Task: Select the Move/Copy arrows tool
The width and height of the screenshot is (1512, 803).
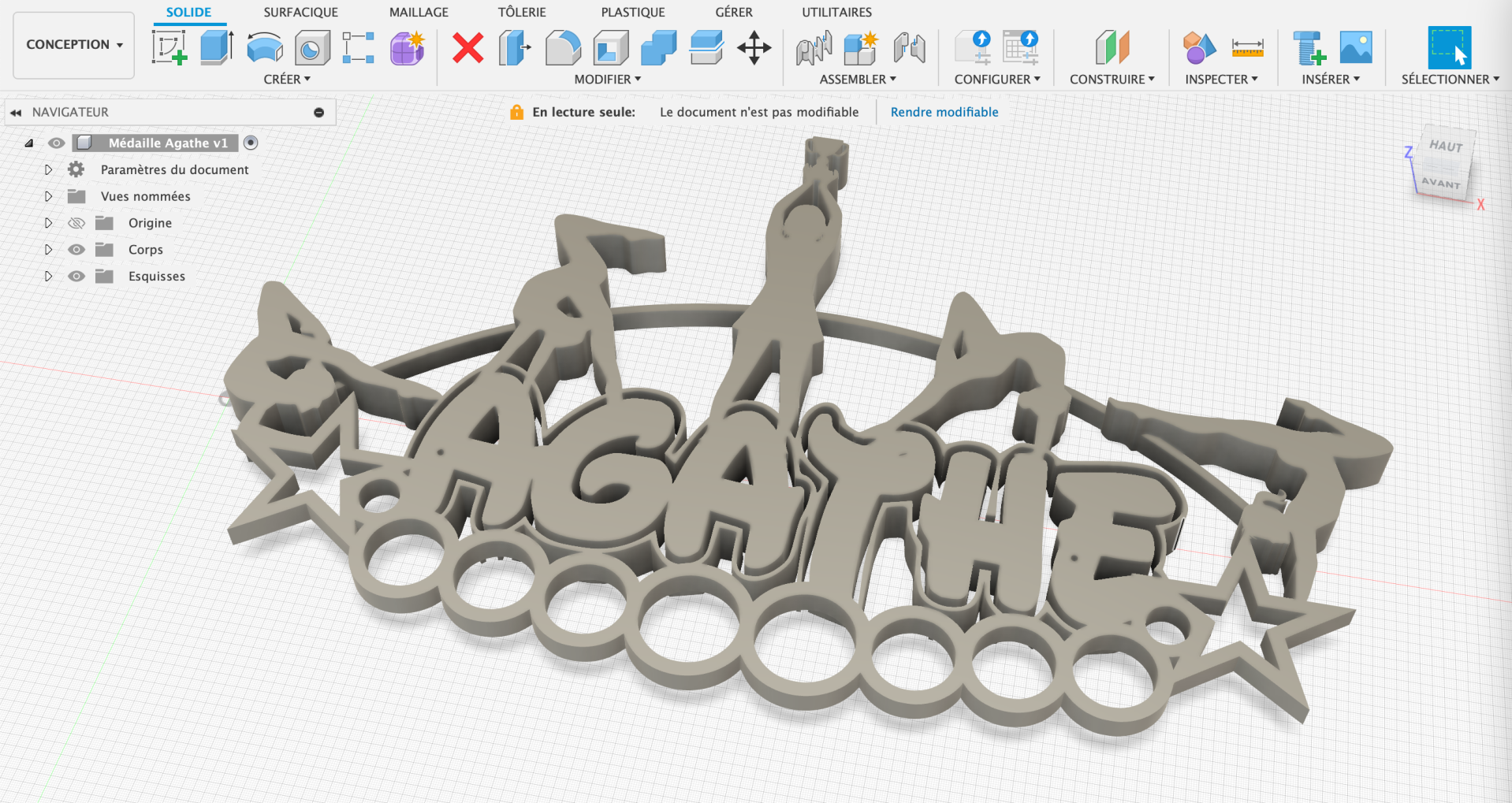Action: point(754,47)
